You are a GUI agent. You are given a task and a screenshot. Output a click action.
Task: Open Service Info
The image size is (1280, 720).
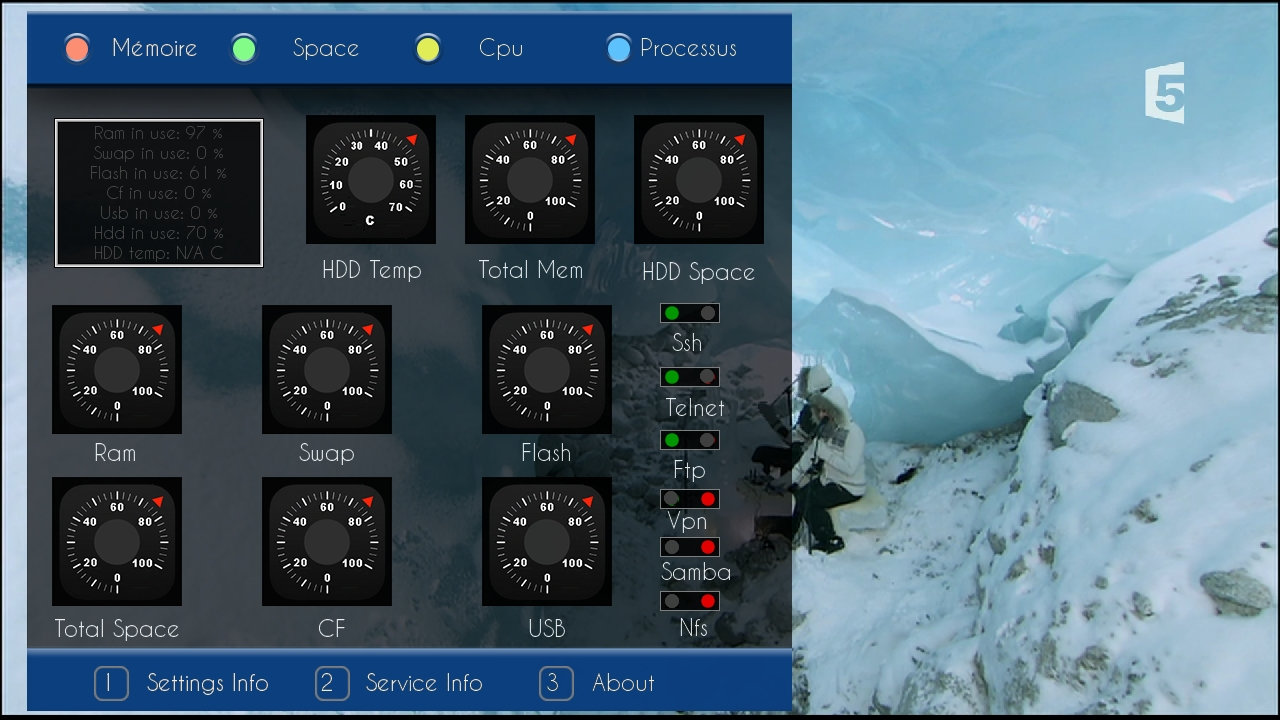click(x=424, y=683)
